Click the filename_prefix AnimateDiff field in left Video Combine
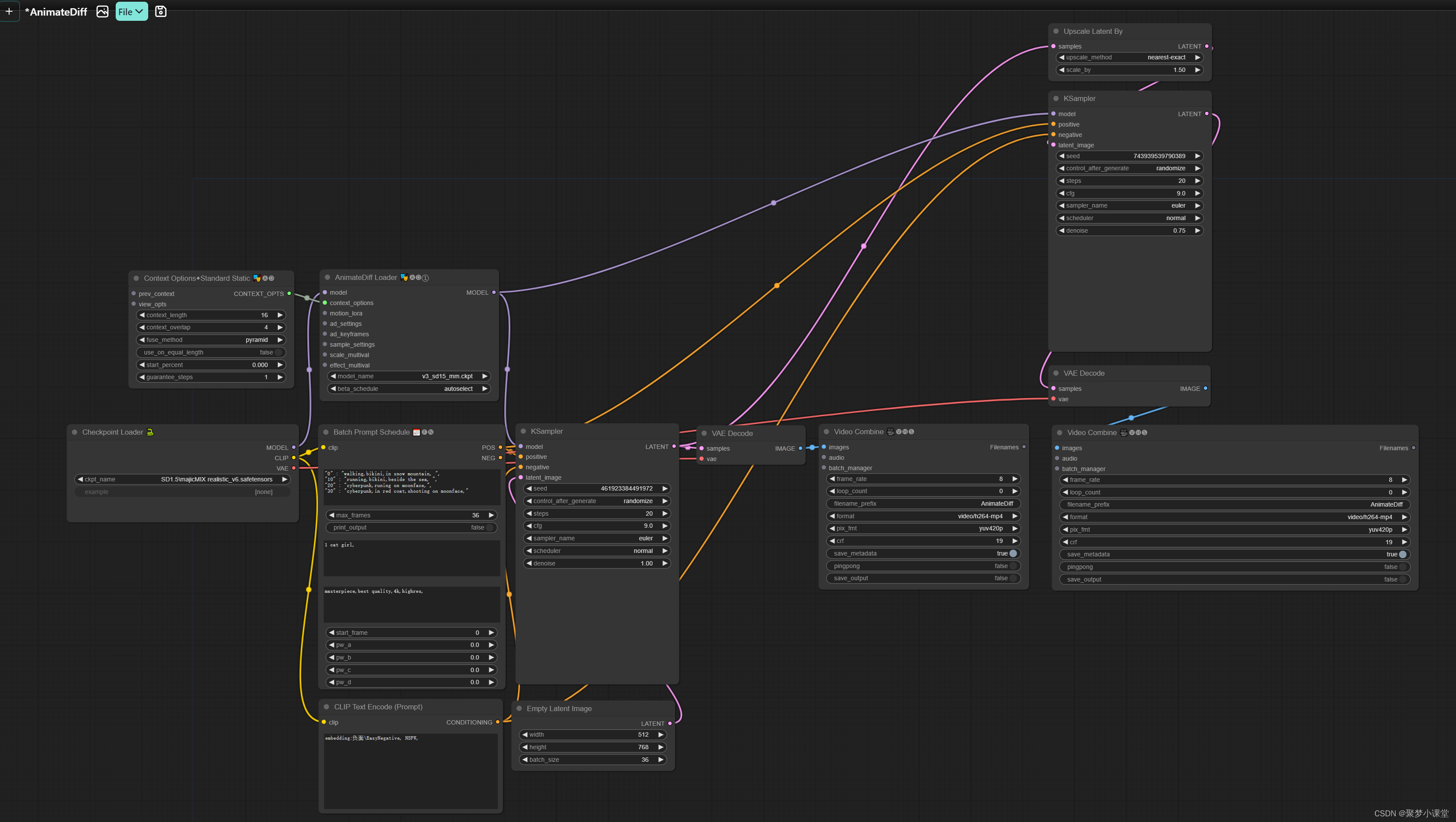Image resolution: width=1456 pixels, height=822 pixels. (x=923, y=504)
